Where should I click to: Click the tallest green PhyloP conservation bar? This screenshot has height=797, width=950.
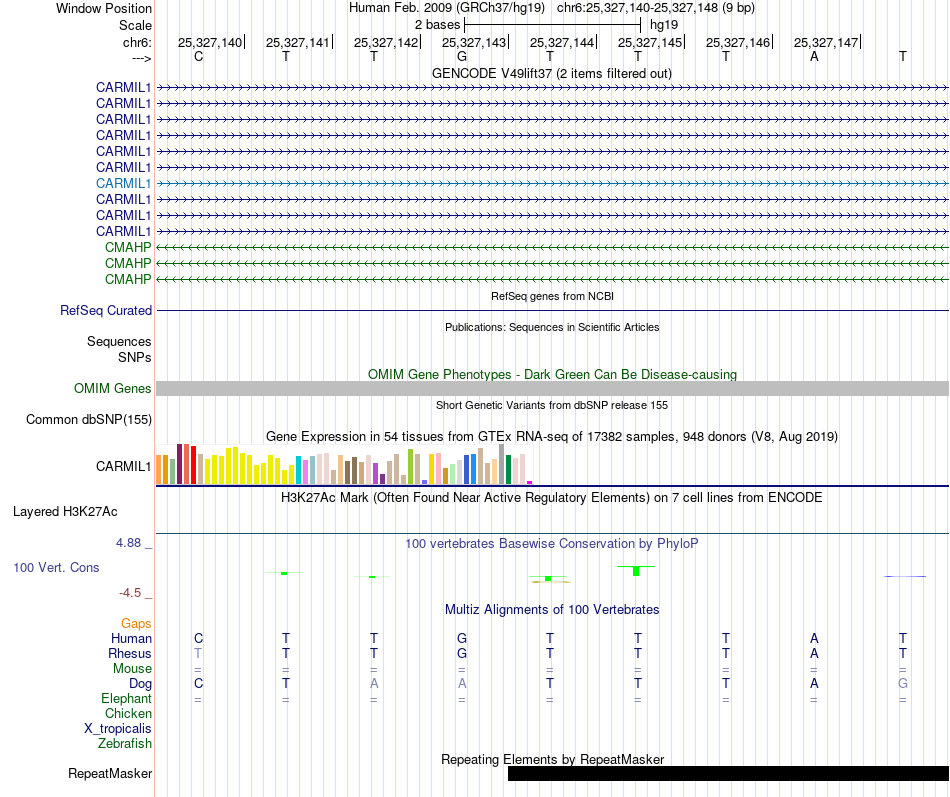click(x=636, y=571)
